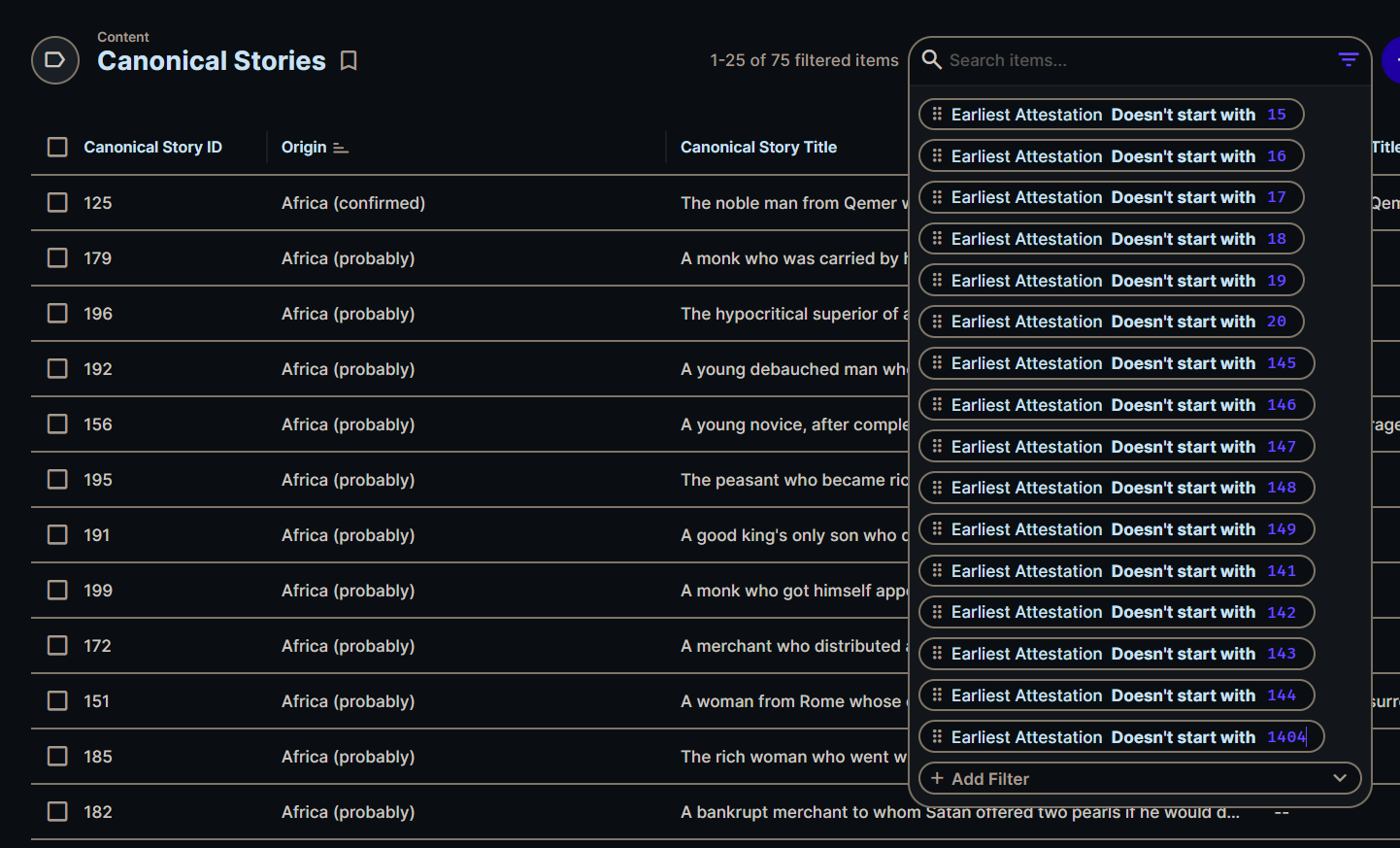Click the Content breadcrumb label
The height and width of the screenshot is (848, 1400).
click(122, 36)
